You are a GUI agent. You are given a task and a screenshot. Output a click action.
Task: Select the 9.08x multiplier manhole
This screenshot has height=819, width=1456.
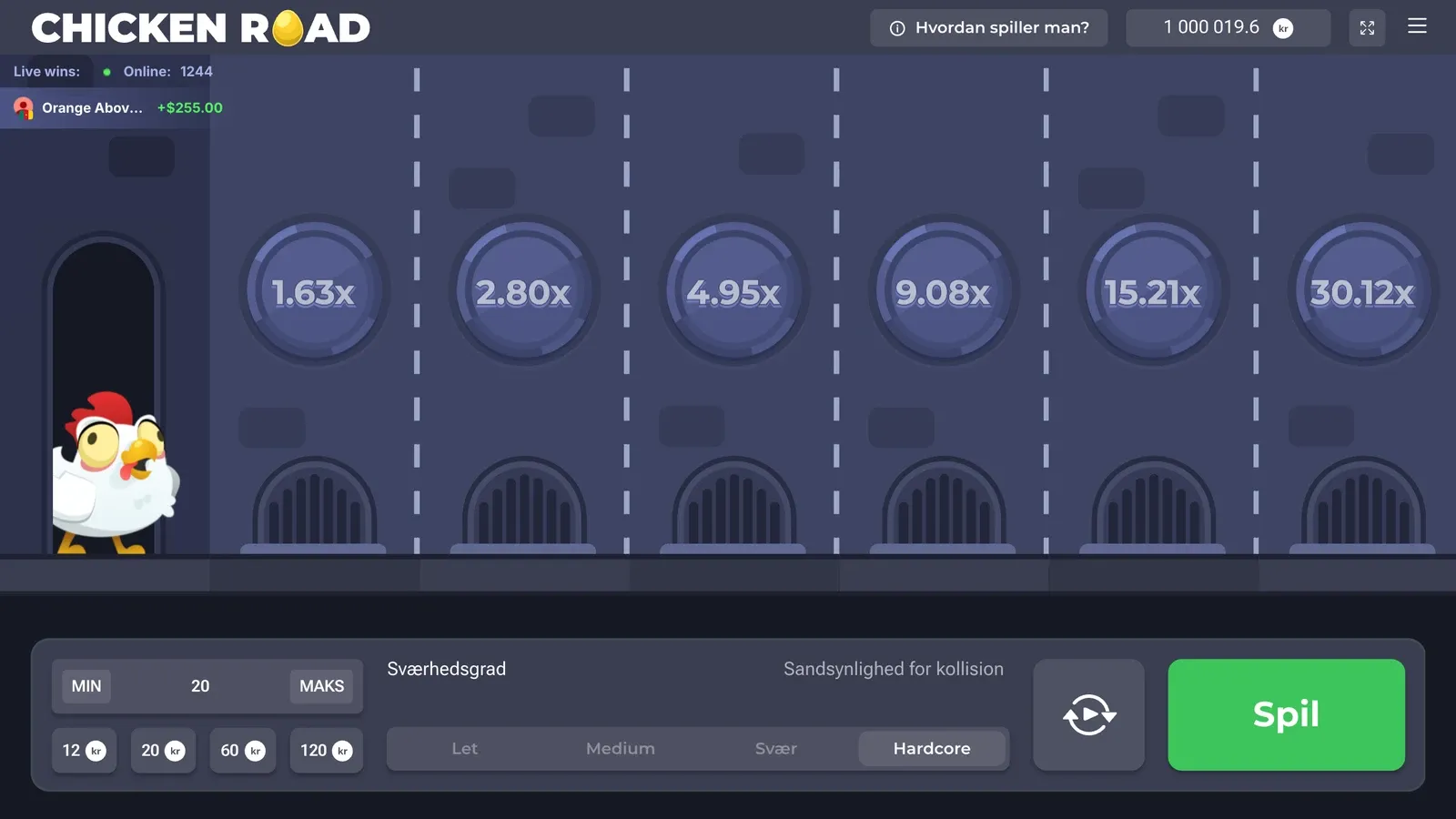pyautogui.click(x=943, y=291)
